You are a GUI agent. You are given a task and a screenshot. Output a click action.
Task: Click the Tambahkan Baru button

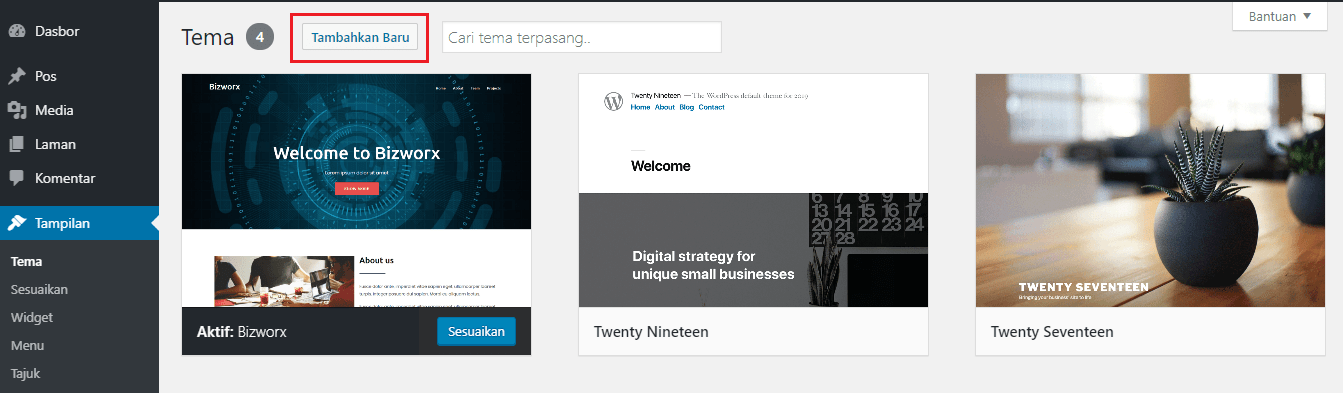[x=360, y=37]
